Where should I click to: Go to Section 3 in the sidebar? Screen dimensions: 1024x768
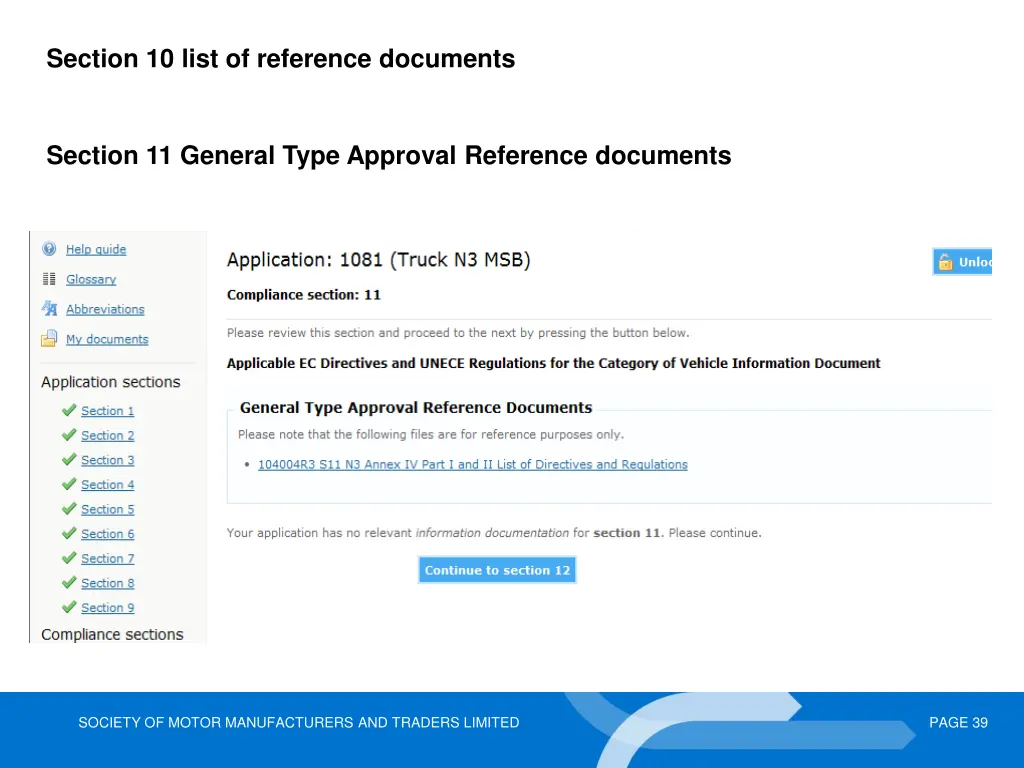pyautogui.click(x=107, y=460)
